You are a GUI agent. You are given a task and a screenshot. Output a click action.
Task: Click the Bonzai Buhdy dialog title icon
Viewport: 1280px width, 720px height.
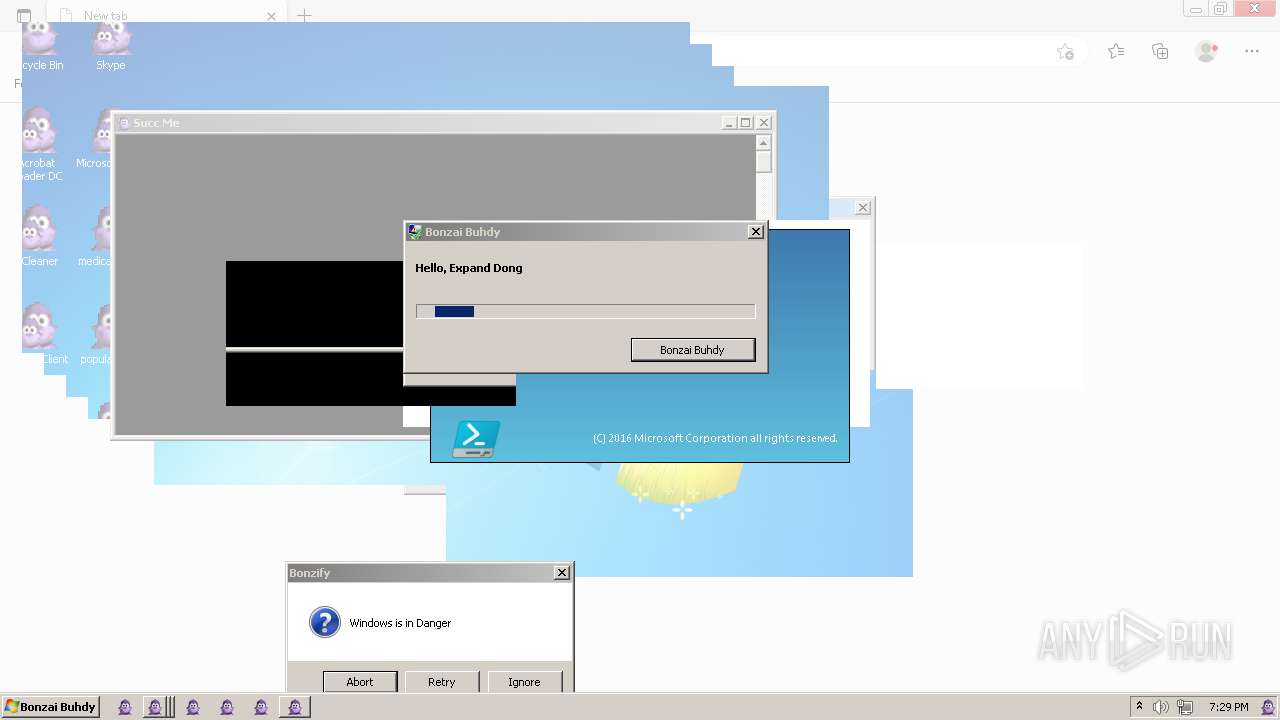(414, 231)
